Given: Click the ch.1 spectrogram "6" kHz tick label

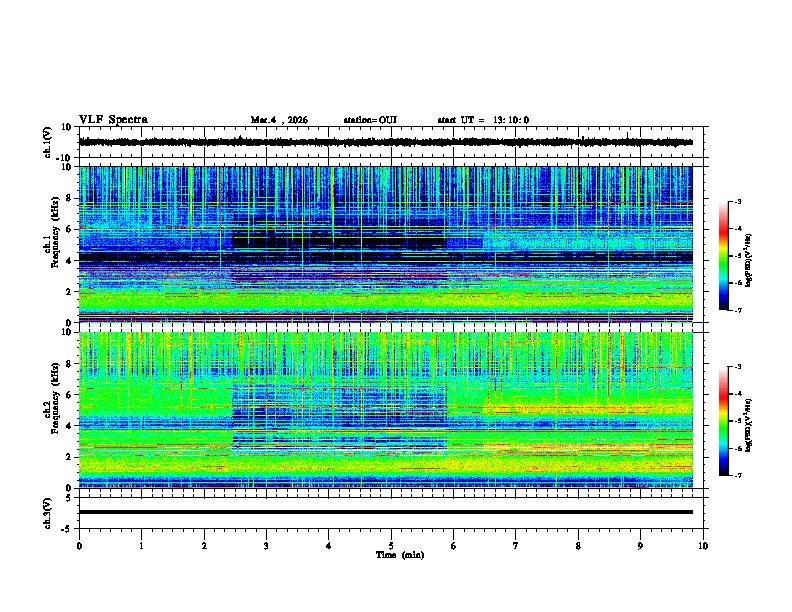Looking at the screenshot, I should coord(69,229).
